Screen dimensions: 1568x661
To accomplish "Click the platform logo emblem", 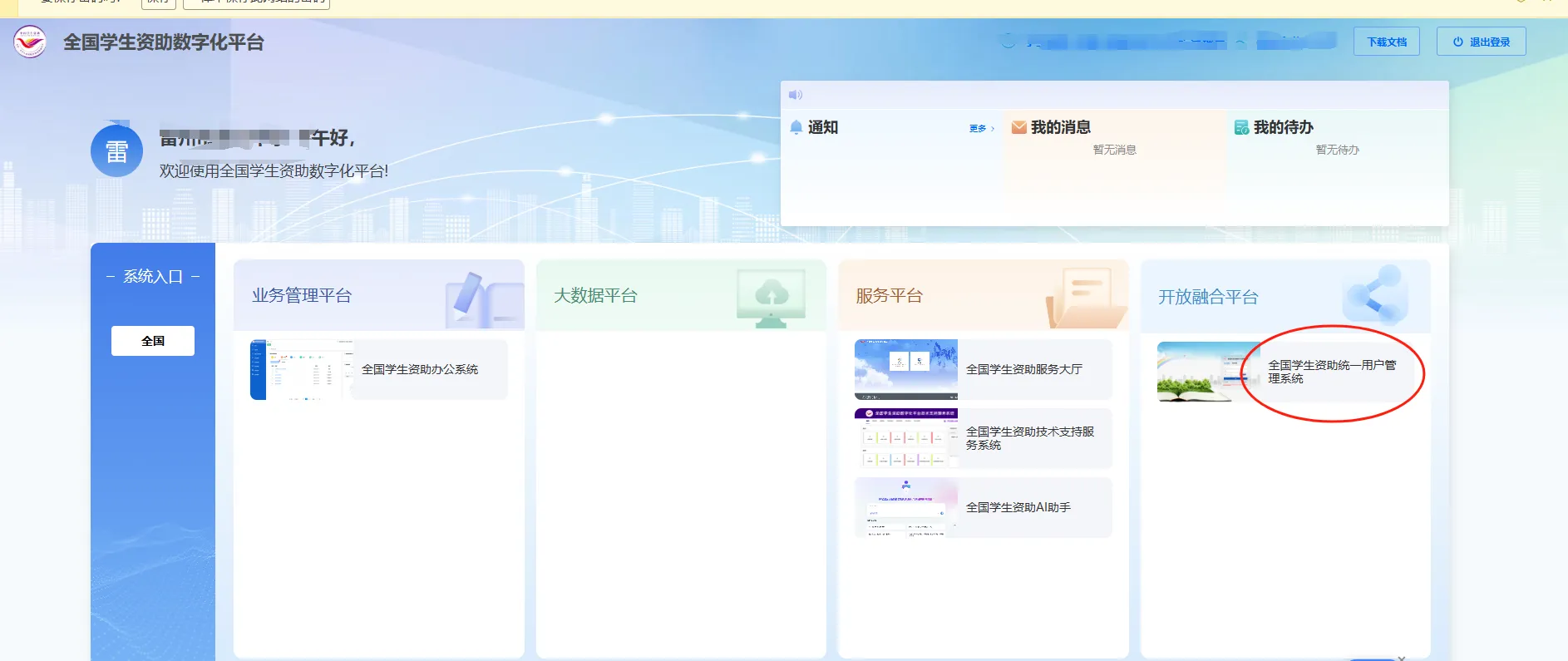I will tap(30, 42).
